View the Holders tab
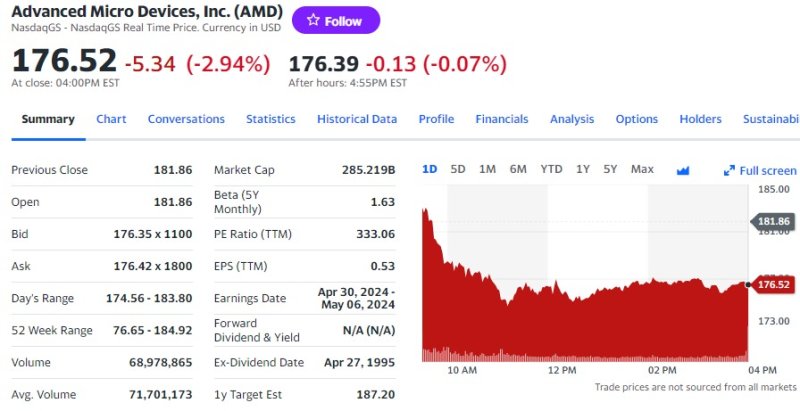 click(700, 119)
